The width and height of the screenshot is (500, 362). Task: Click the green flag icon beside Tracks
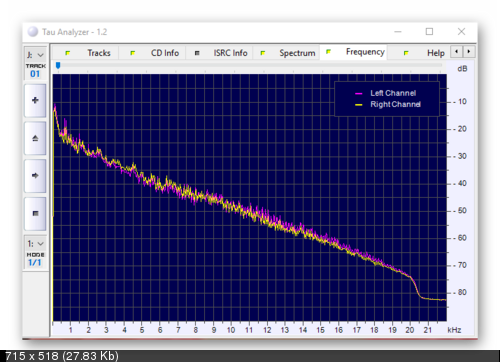[x=68, y=53]
